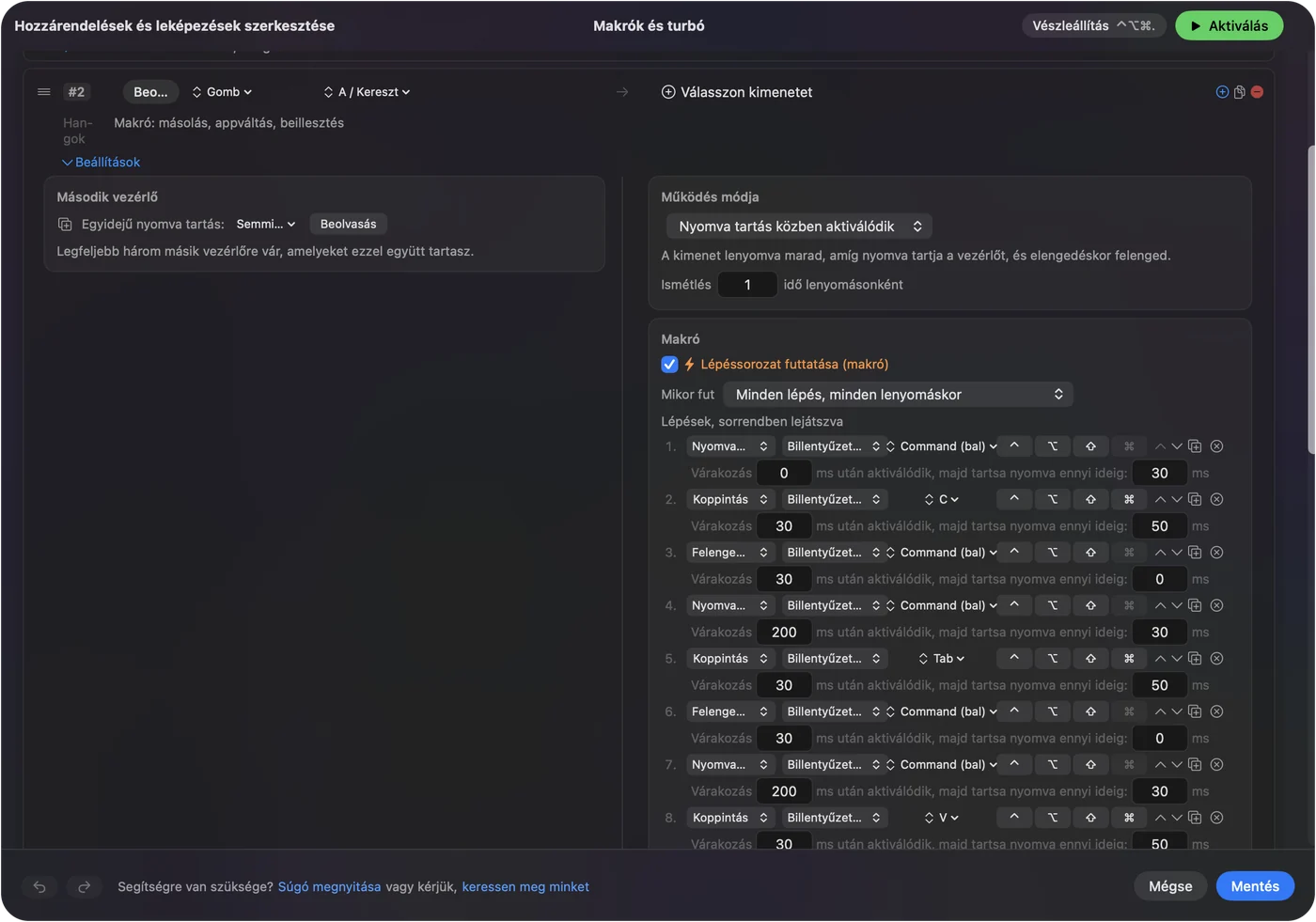Open the Mikor fut dropdown
Screen dimensions: 1316x922
pyautogui.click(x=898, y=395)
